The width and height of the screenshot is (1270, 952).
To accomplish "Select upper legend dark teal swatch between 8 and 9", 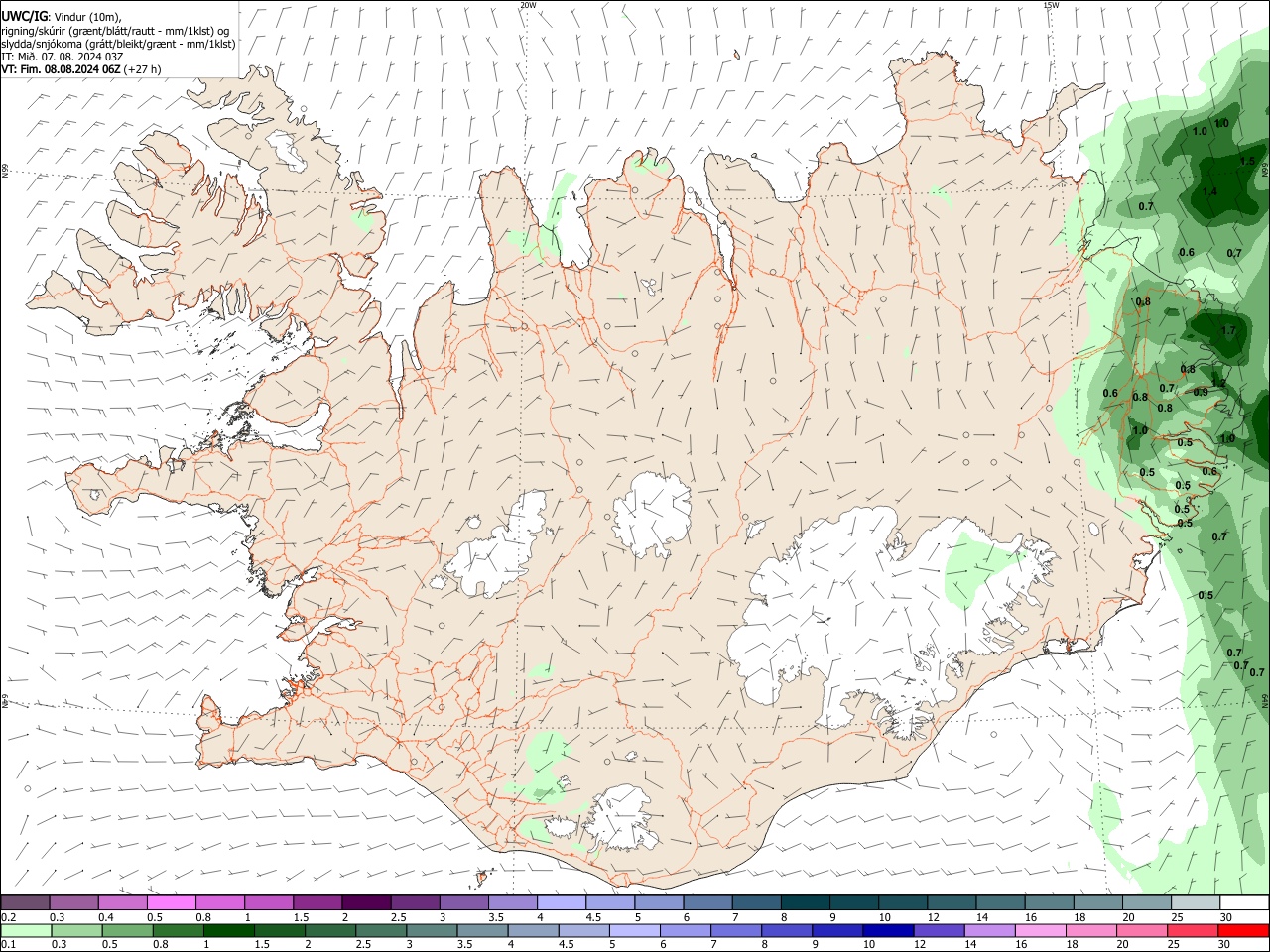I will (804, 902).
